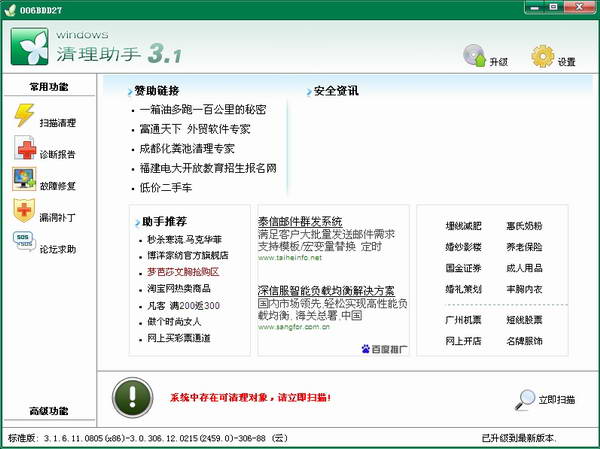The width and height of the screenshot is (600, 449).
Task: Click the www.taiheinfo.net URL
Action: coord(290,258)
